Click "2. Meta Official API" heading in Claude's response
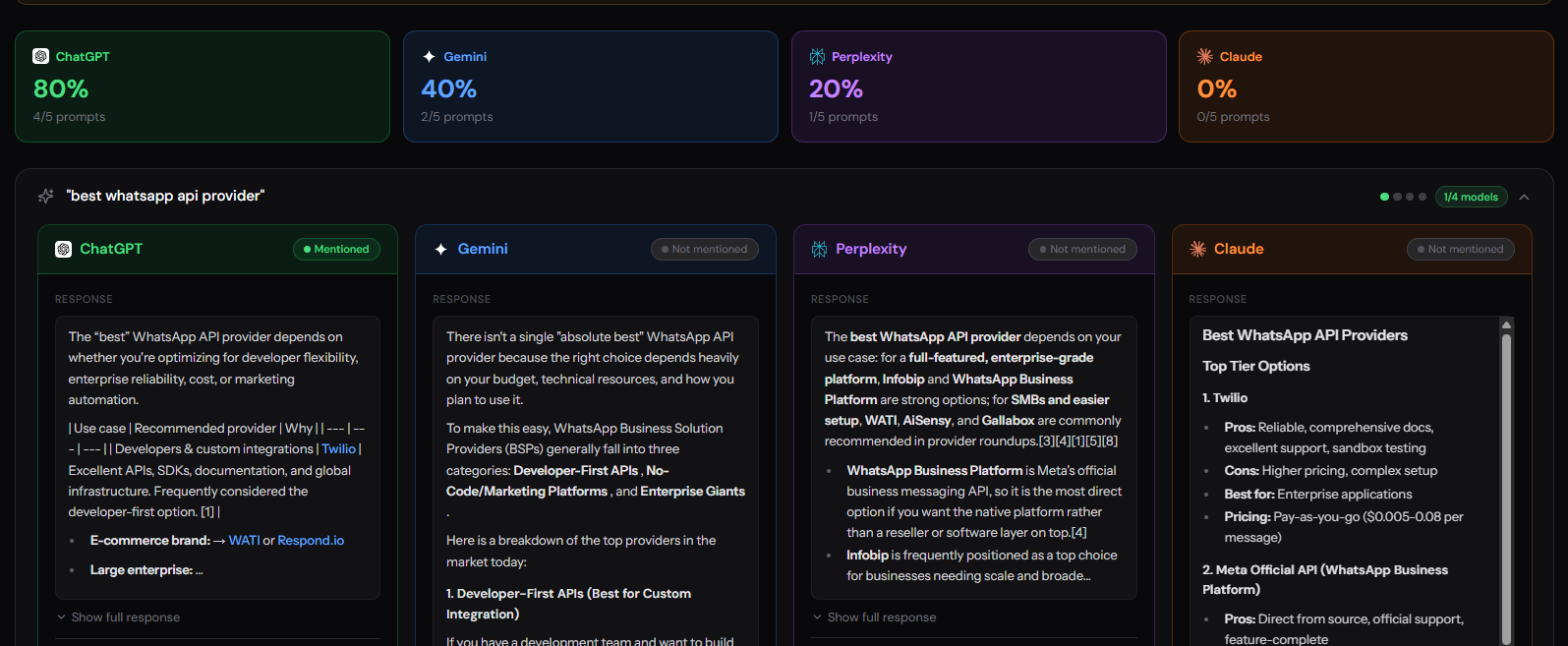 tap(1325, 579)
